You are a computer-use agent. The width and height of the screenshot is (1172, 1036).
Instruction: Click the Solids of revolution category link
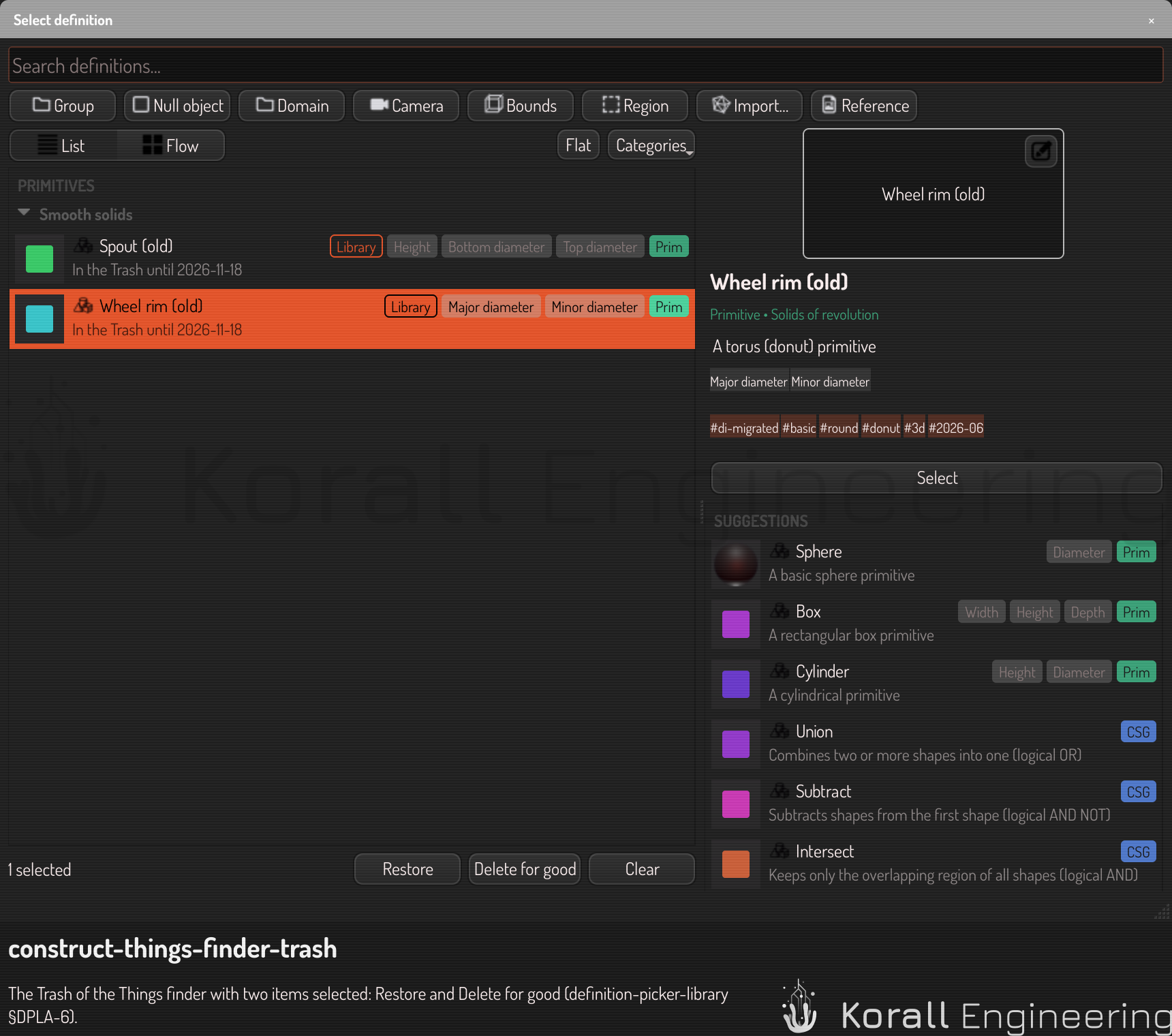click(x=824, y=315)
